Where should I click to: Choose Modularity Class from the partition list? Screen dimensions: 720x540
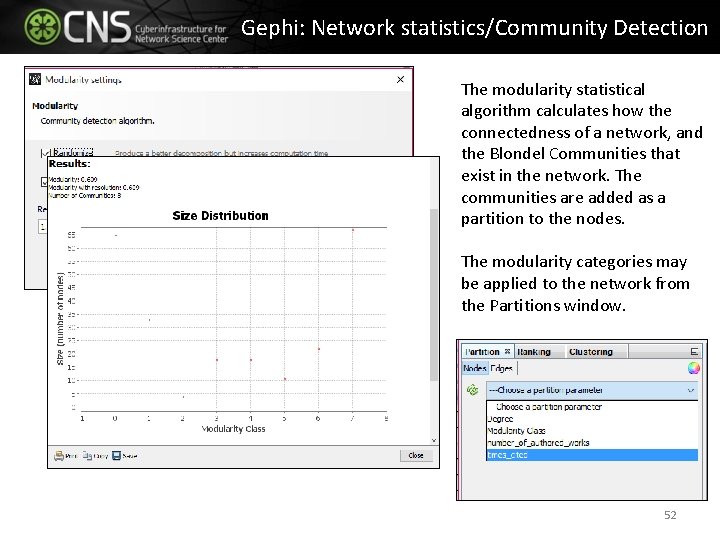[x=592, y=431]
